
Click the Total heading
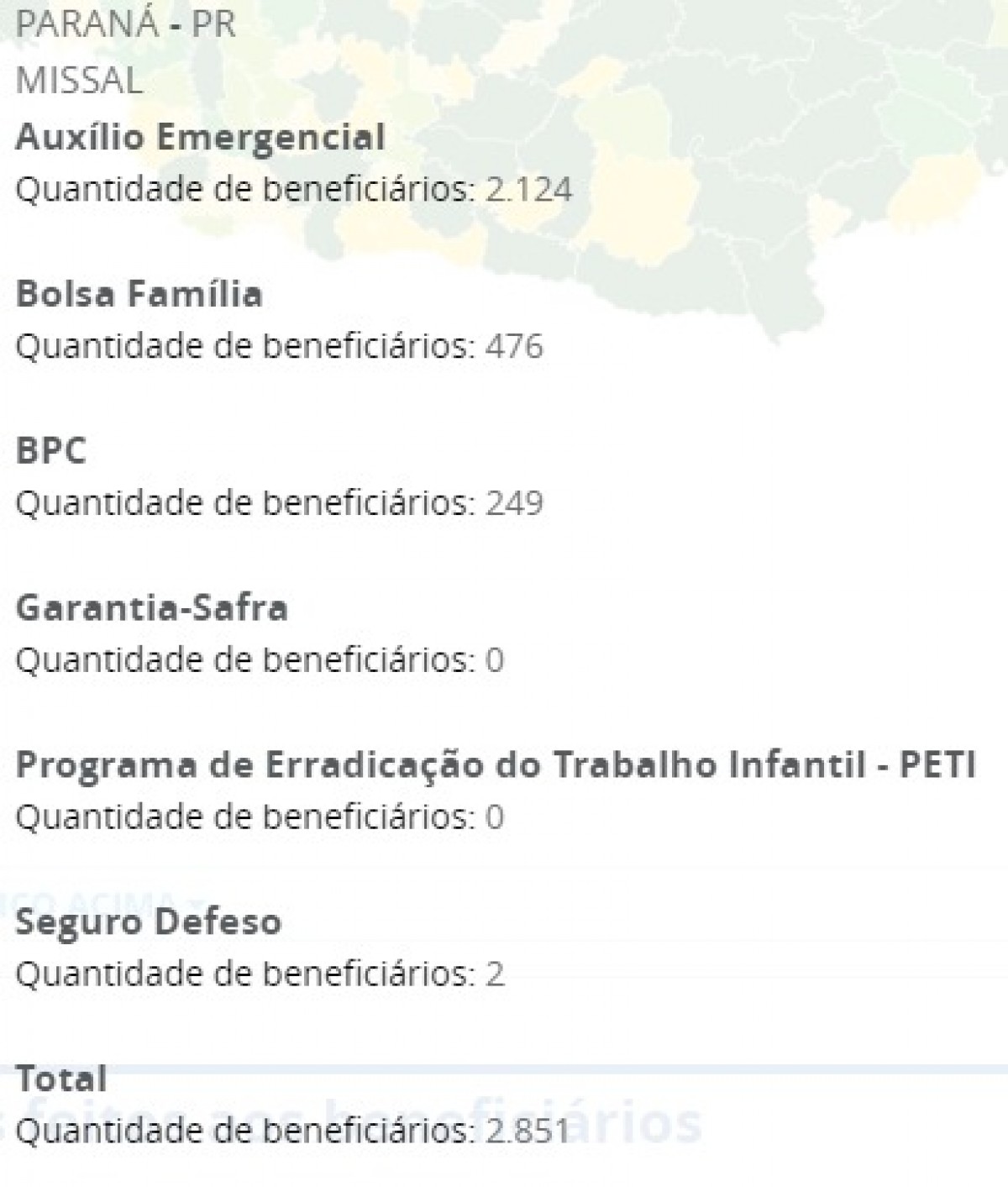point(61,1079)
